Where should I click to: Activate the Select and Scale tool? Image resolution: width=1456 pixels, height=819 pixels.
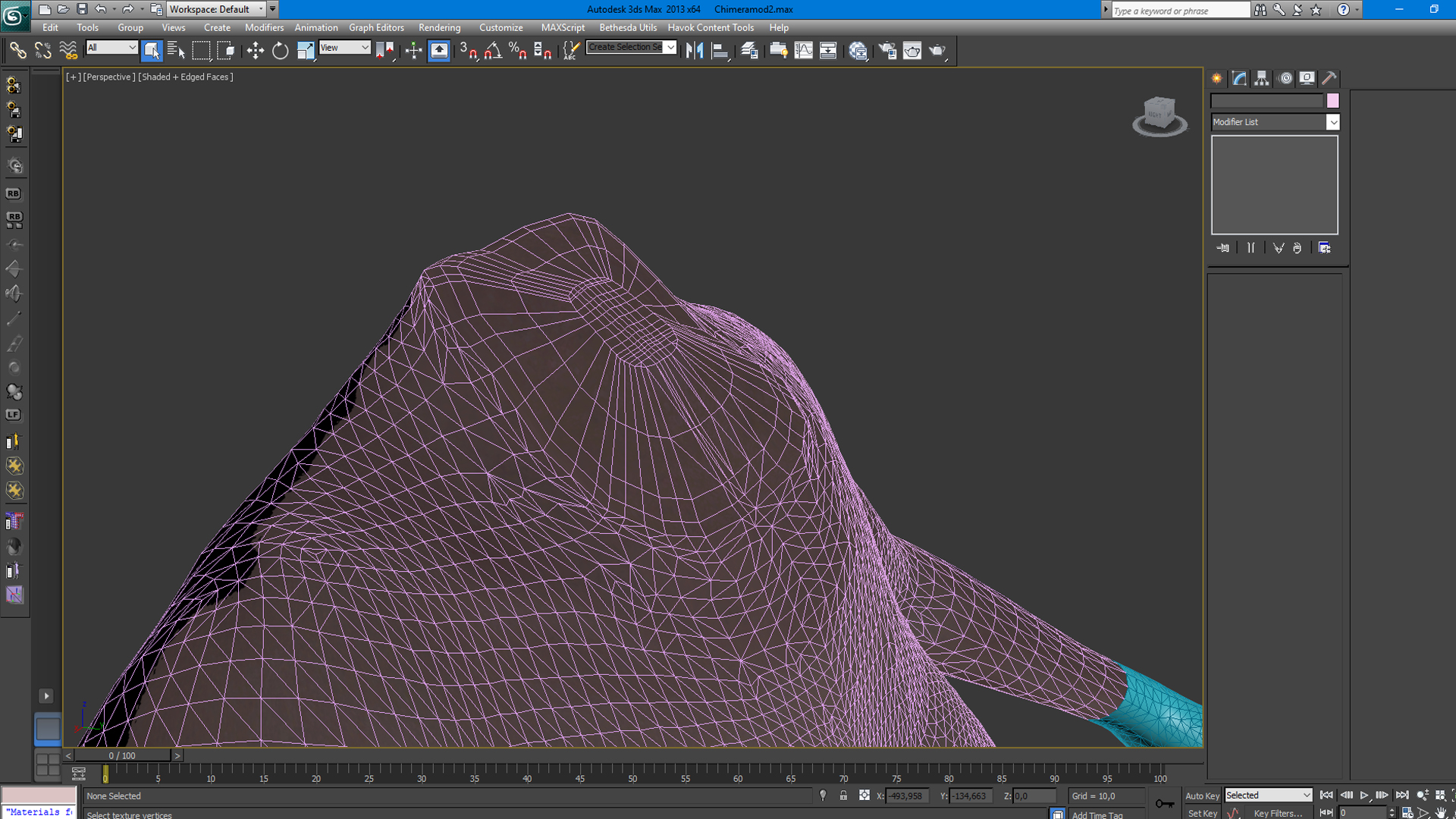[306, 51]
